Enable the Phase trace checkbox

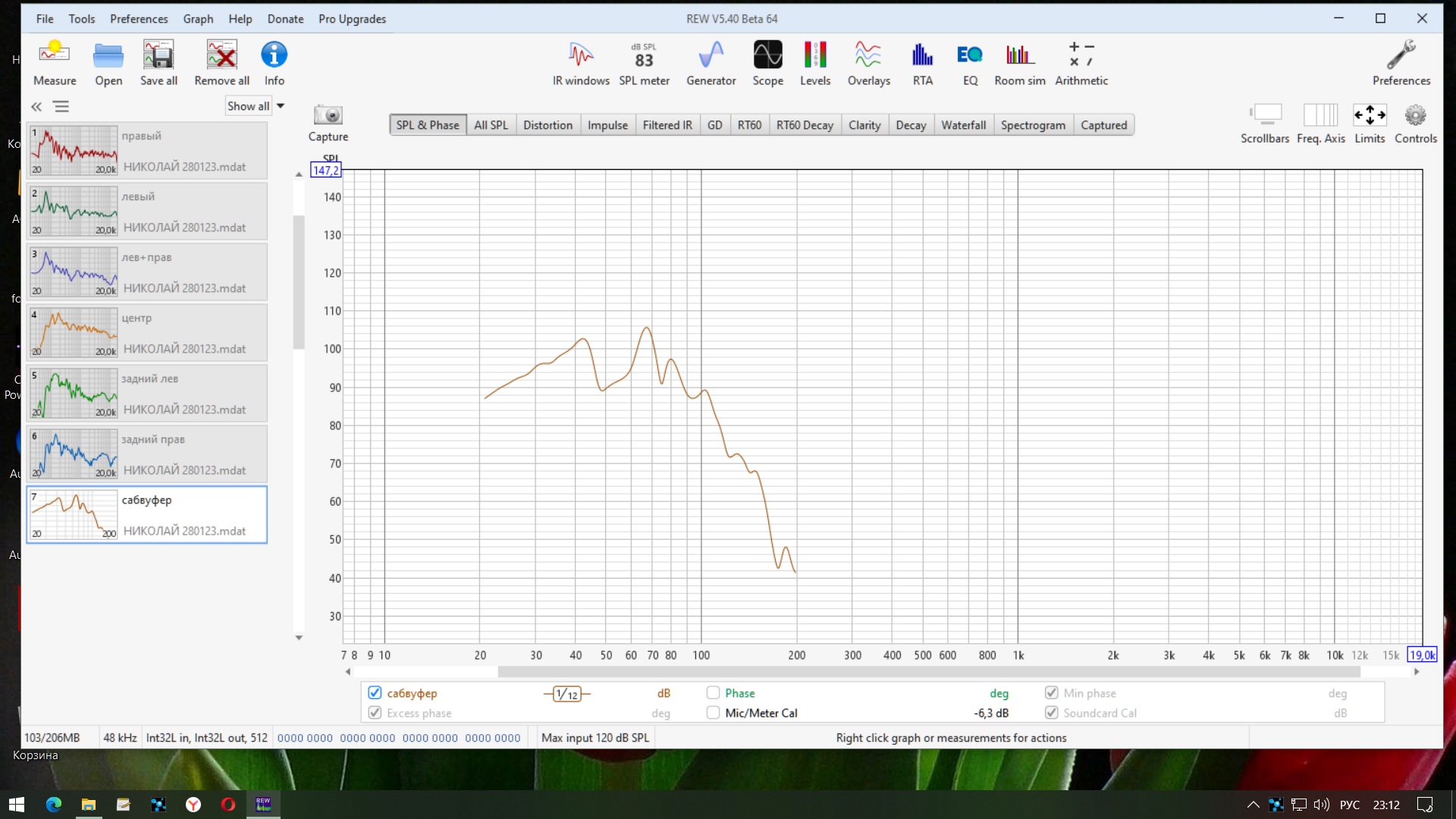click(x=713, y=692)
